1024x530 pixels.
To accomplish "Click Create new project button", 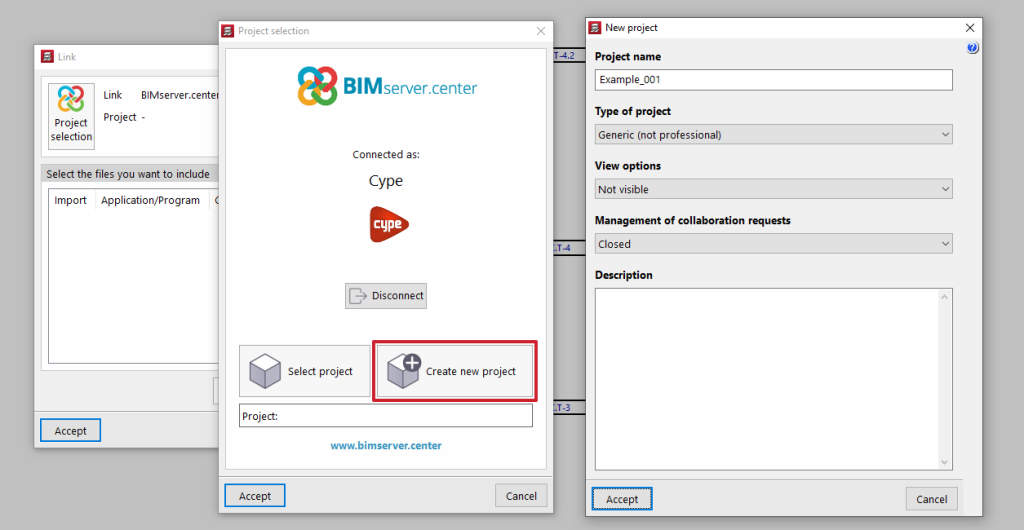I will pos(455,371).
